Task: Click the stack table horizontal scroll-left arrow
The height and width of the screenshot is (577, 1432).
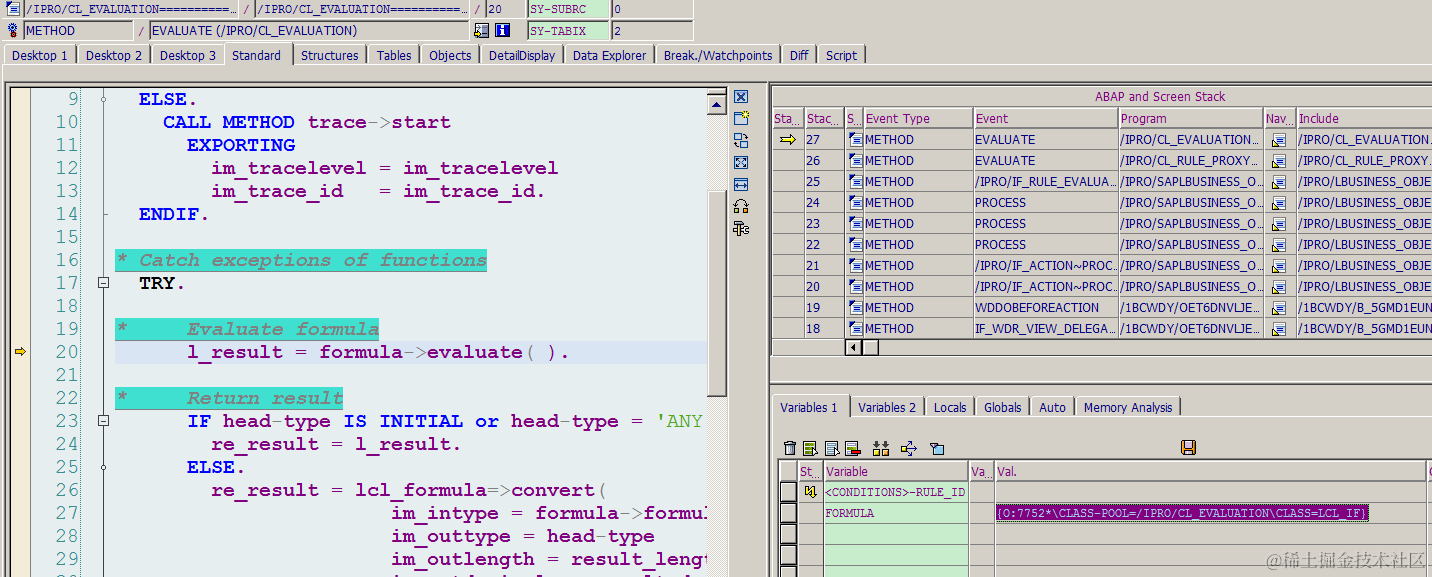Action: coord(853,347)
